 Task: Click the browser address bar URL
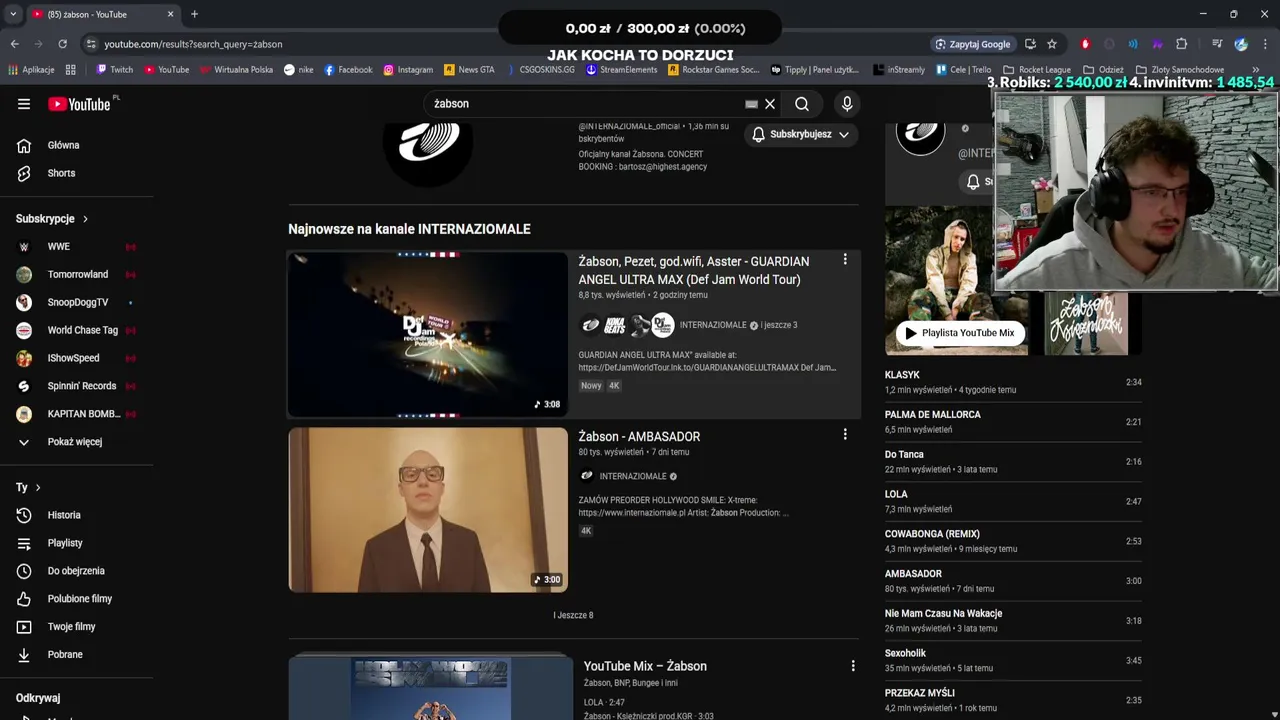point(193,44)
